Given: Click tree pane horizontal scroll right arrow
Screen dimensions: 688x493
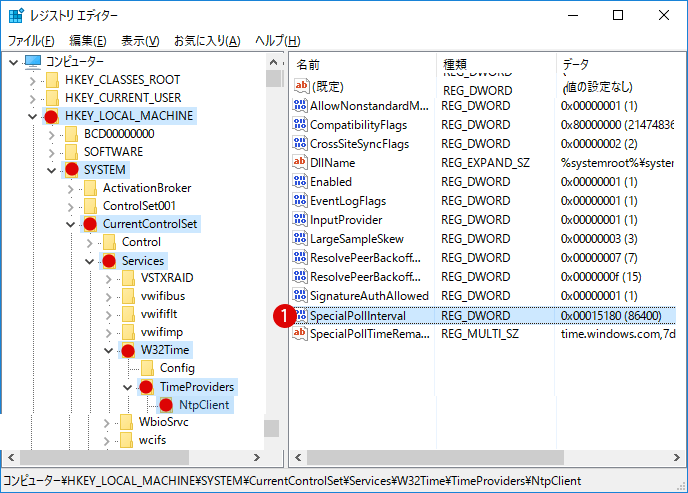Looking at the screenshot, I should 257,457.
